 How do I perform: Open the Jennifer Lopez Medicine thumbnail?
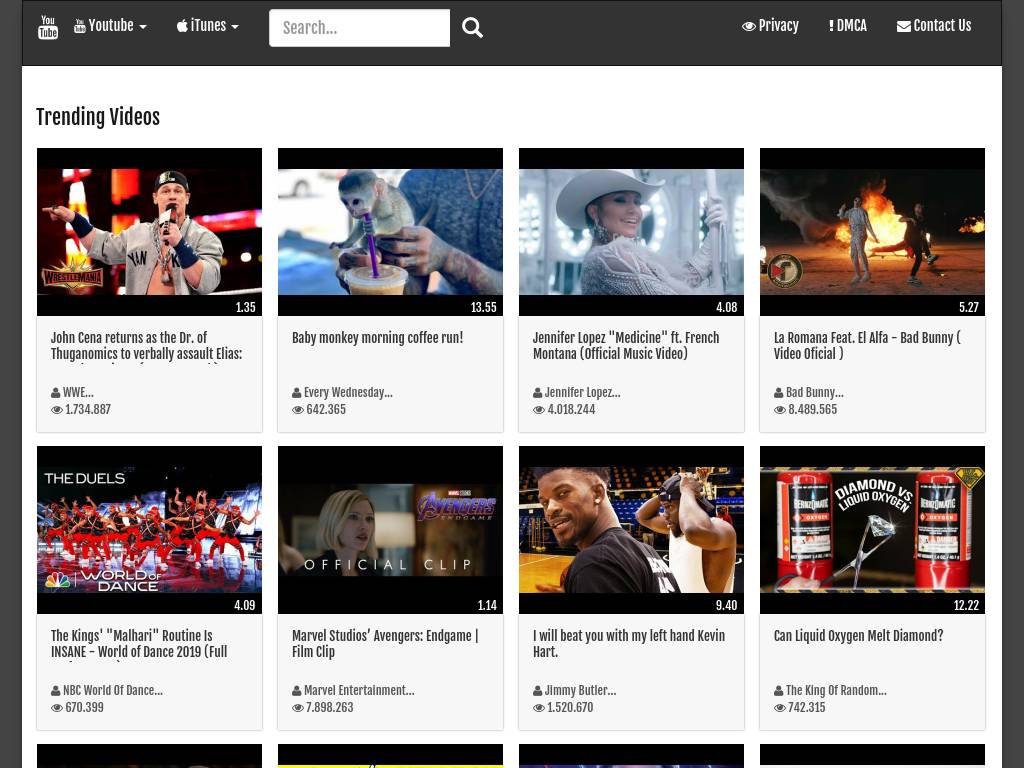[632, 232]
